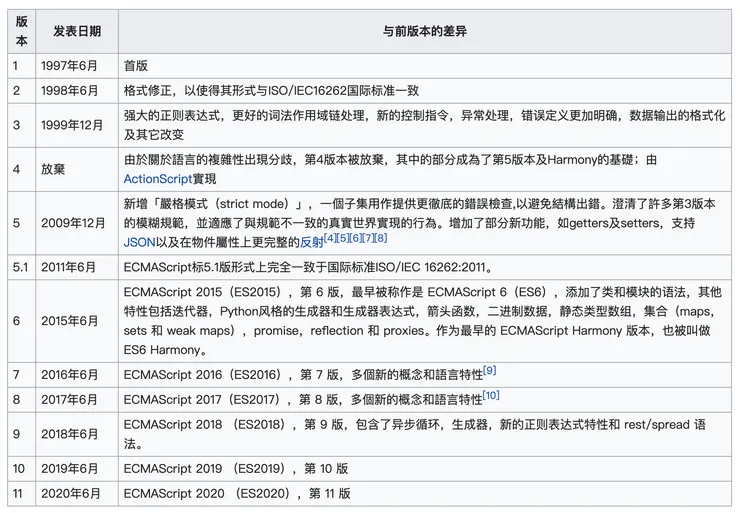Open citation reference [5]
The width and height of the screenshot is (740, 513).
pos(343,237)
